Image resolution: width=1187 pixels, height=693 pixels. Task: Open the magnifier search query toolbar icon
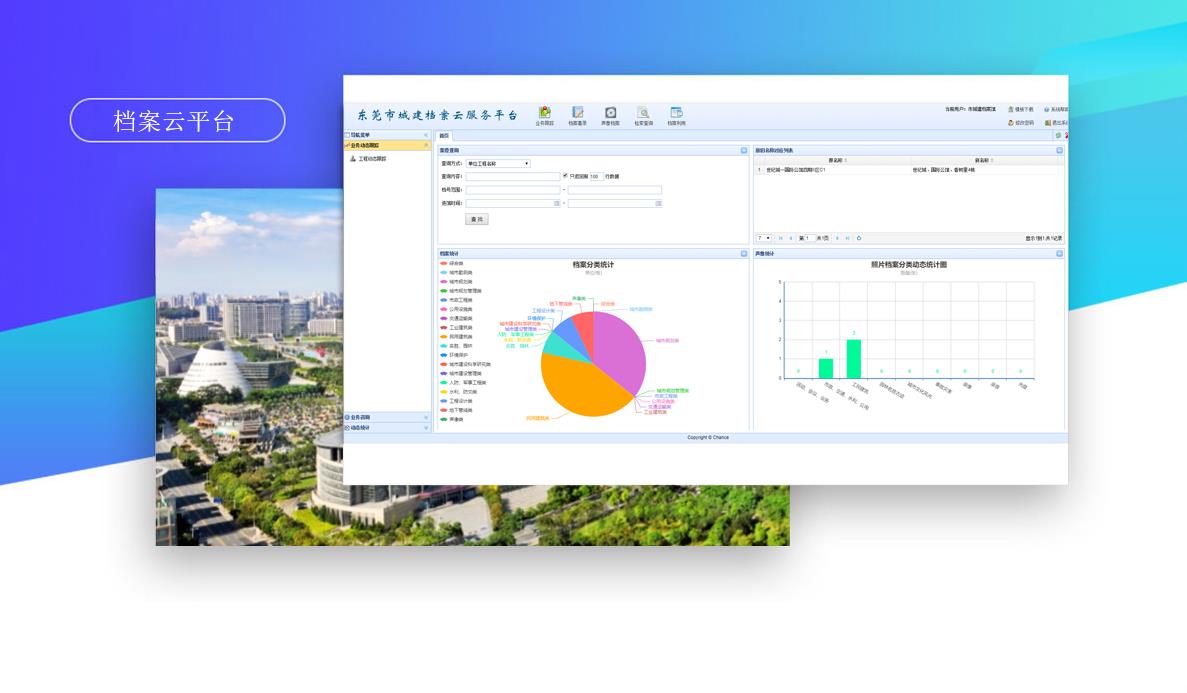643,115
